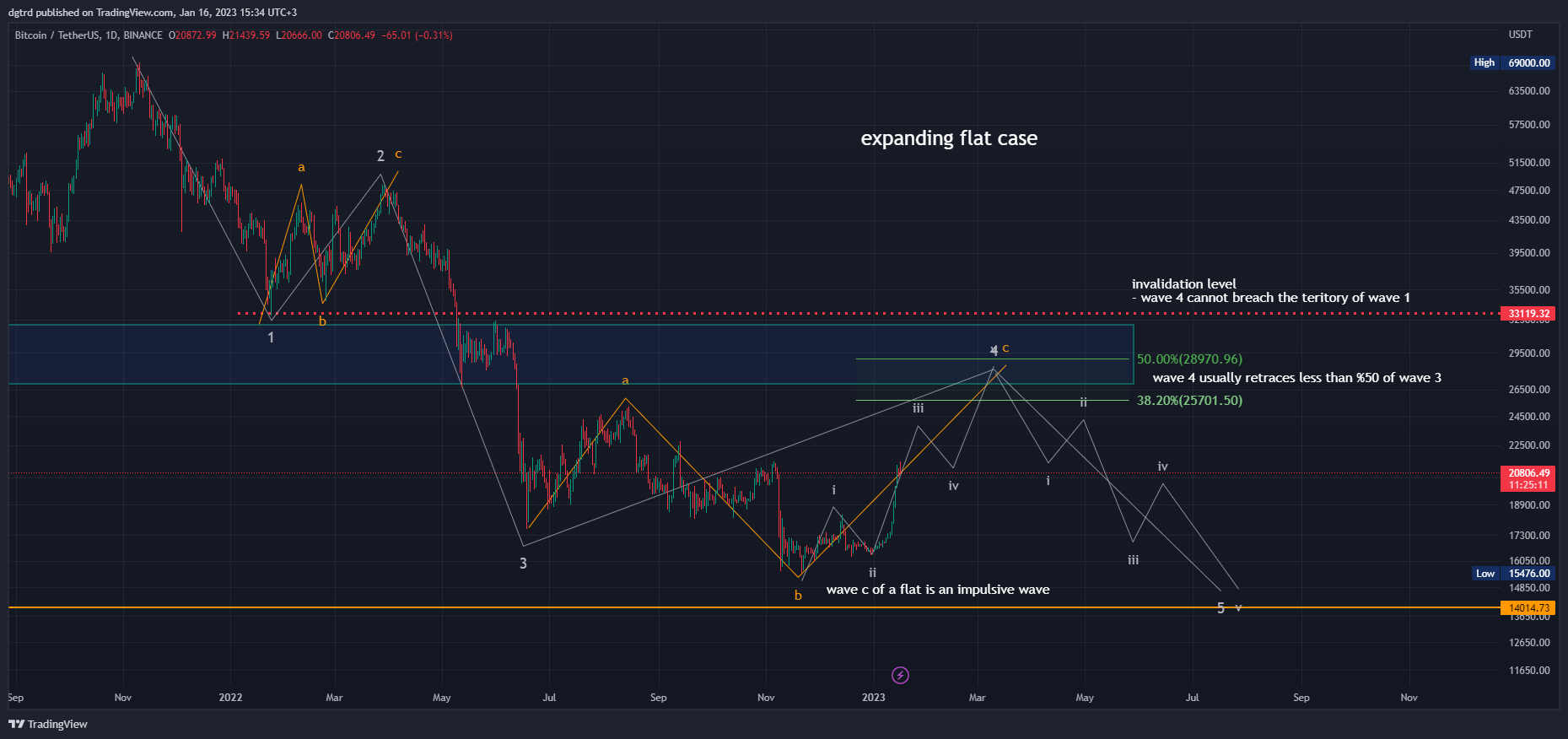Click the 43500.00 price scale value
This screenshot has width=1568, height=739.
[x=1529, y=220]
